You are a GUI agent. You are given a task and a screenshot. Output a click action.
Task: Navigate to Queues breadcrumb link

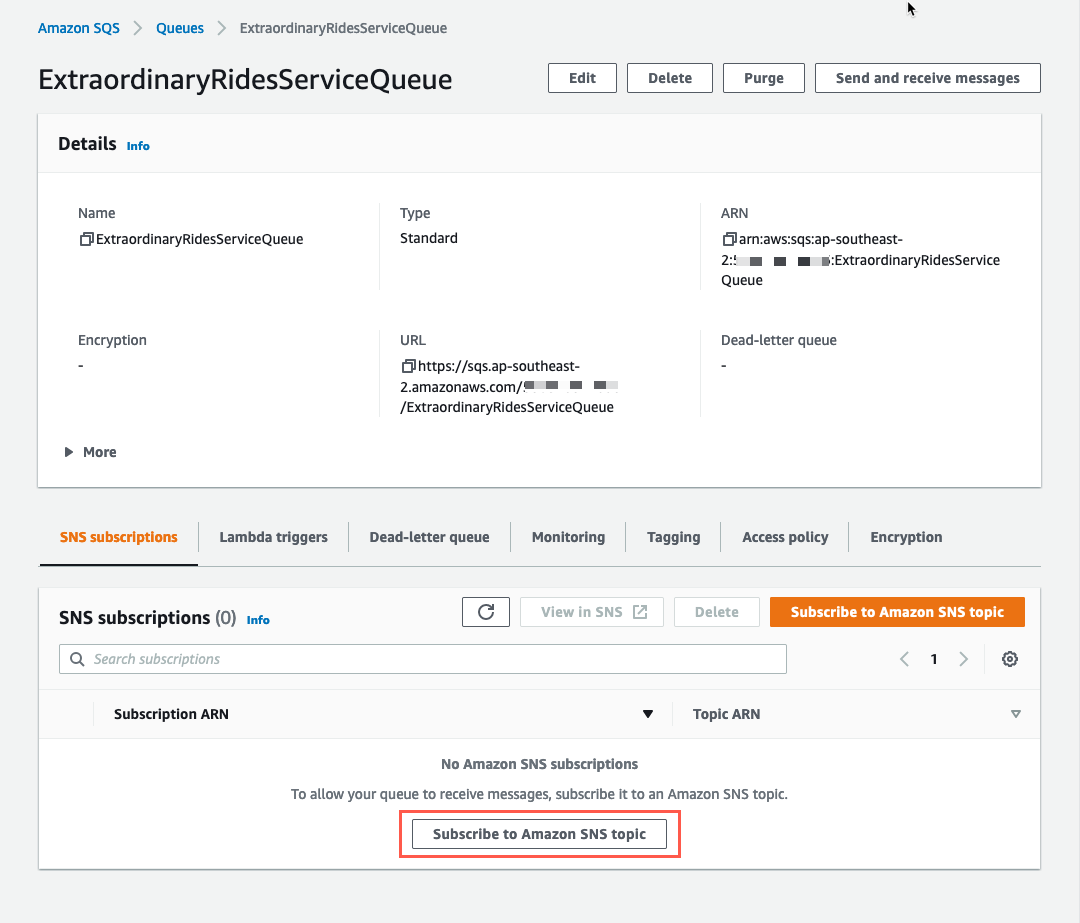[180, 28]
